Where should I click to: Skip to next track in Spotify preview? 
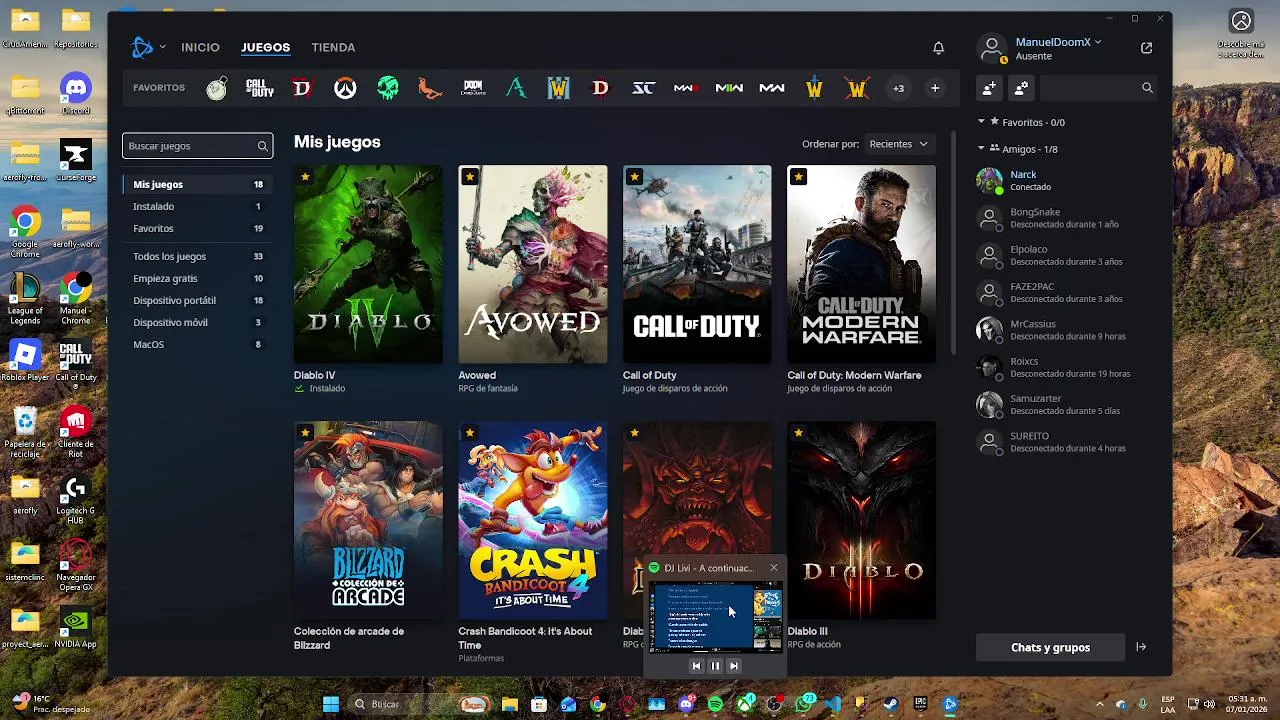[x=734, y=666]
